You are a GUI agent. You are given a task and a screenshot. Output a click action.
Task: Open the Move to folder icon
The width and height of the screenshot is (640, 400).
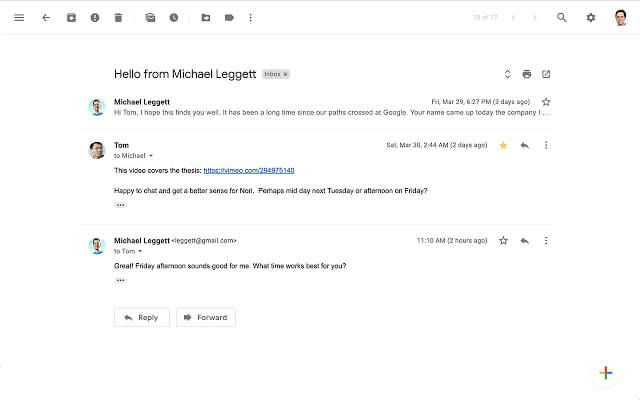[x=205, y=18]
